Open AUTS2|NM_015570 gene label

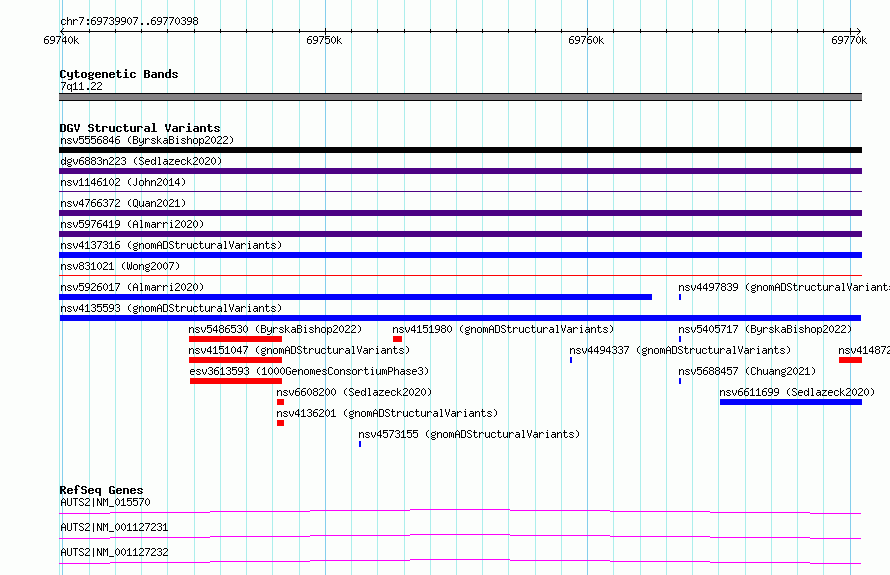coord(105,502)
